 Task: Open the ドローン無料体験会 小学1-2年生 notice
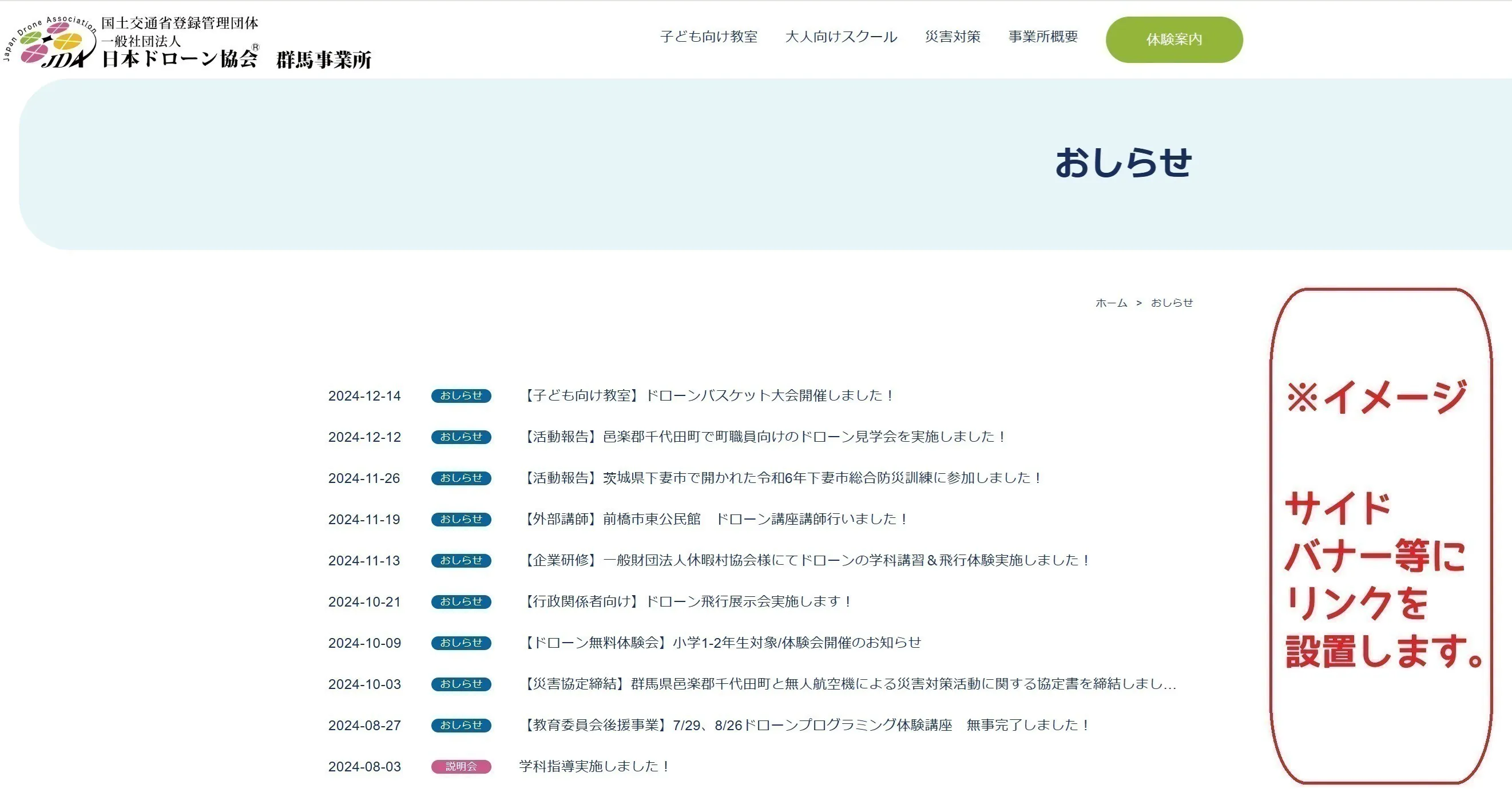pyautogui.click(x=721, y=643)
